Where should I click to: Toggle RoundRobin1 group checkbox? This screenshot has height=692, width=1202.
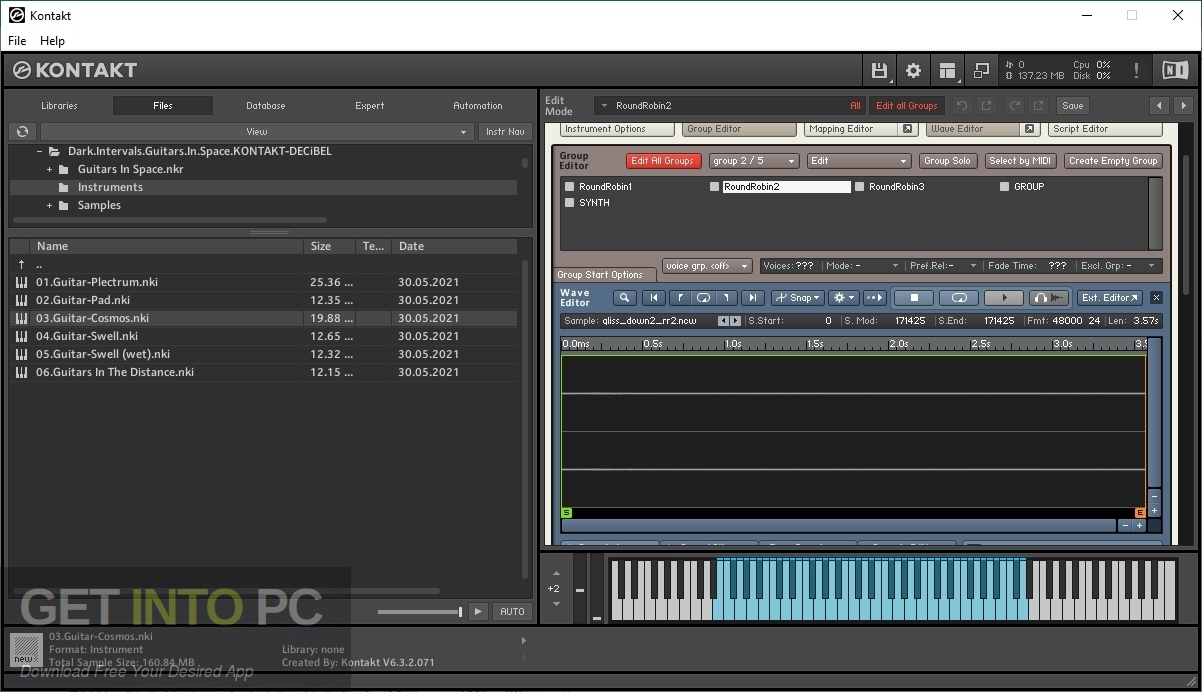[569, 186]
